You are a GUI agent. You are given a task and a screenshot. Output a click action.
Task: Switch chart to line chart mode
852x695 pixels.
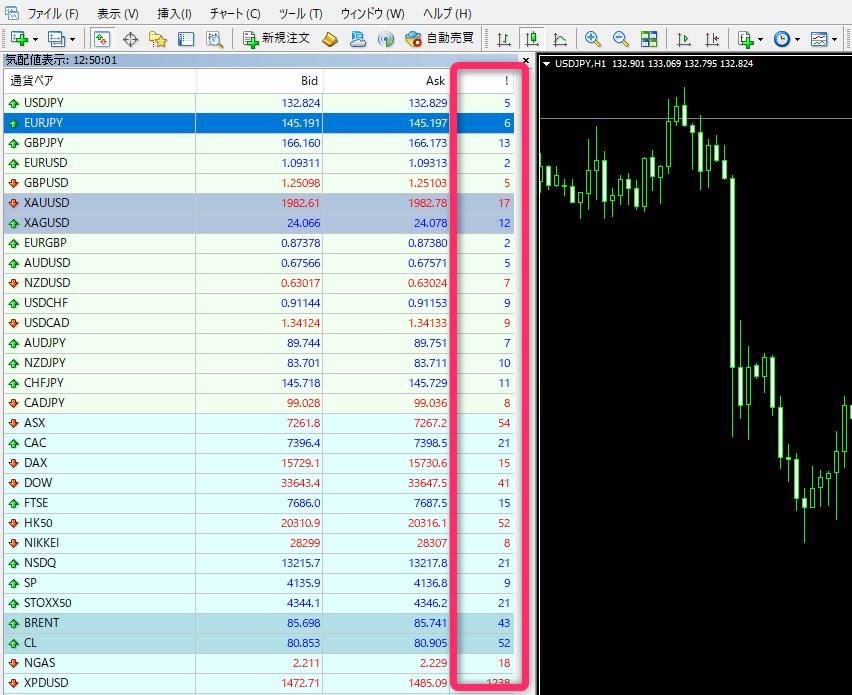(560, 39)
